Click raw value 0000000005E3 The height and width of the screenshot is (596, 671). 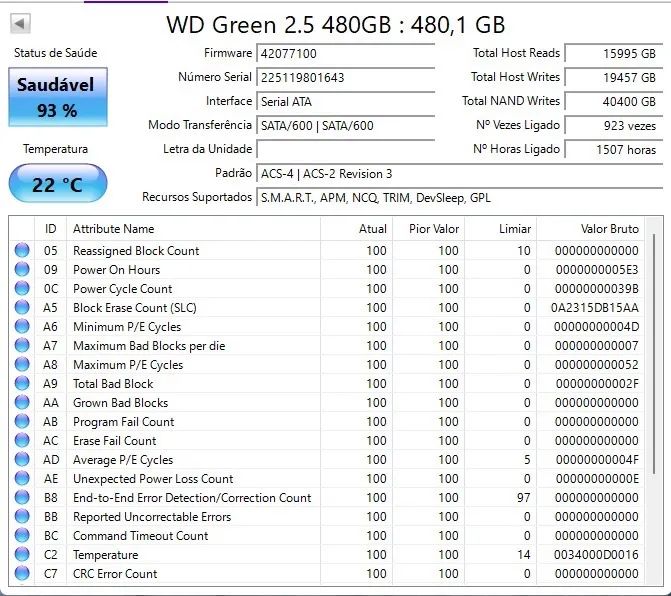[597, 270]
